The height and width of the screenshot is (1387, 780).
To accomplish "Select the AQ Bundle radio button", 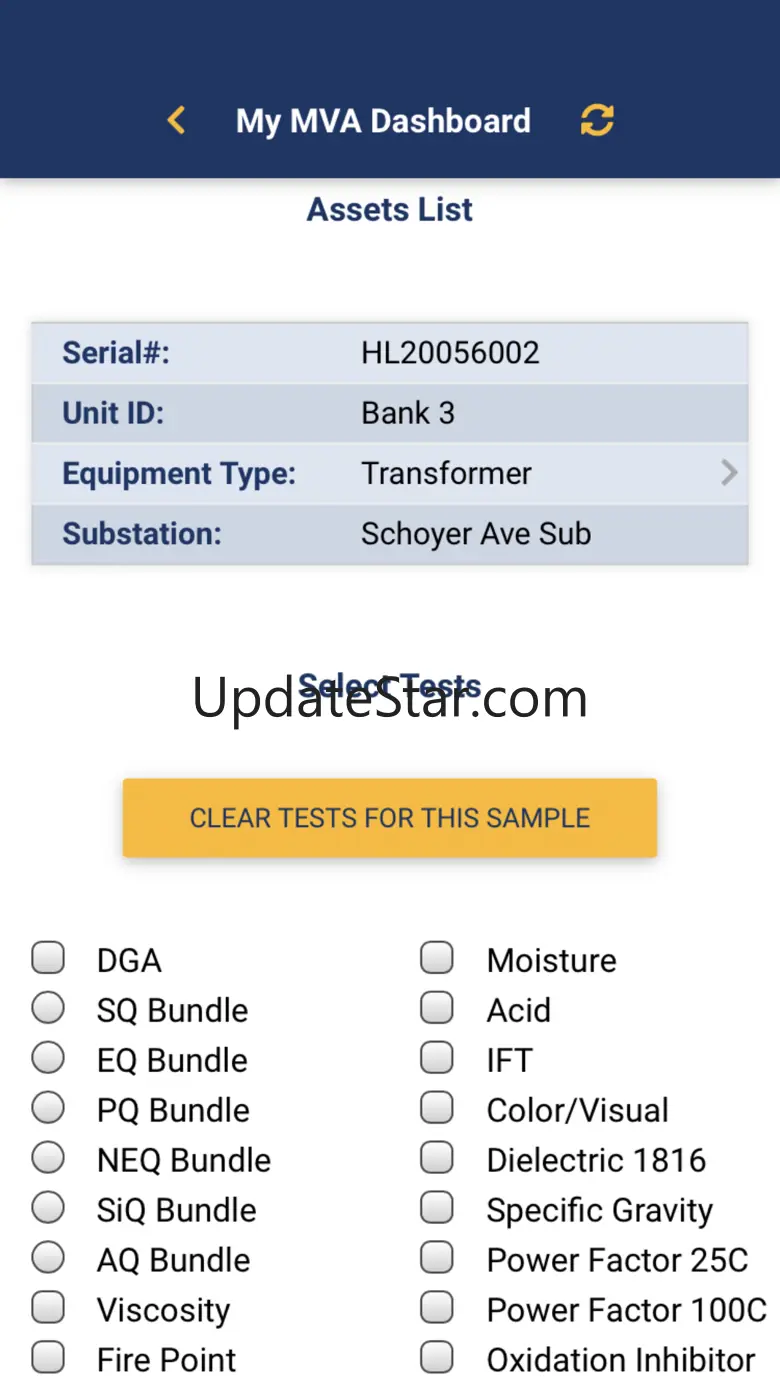I will point(48,1258).
